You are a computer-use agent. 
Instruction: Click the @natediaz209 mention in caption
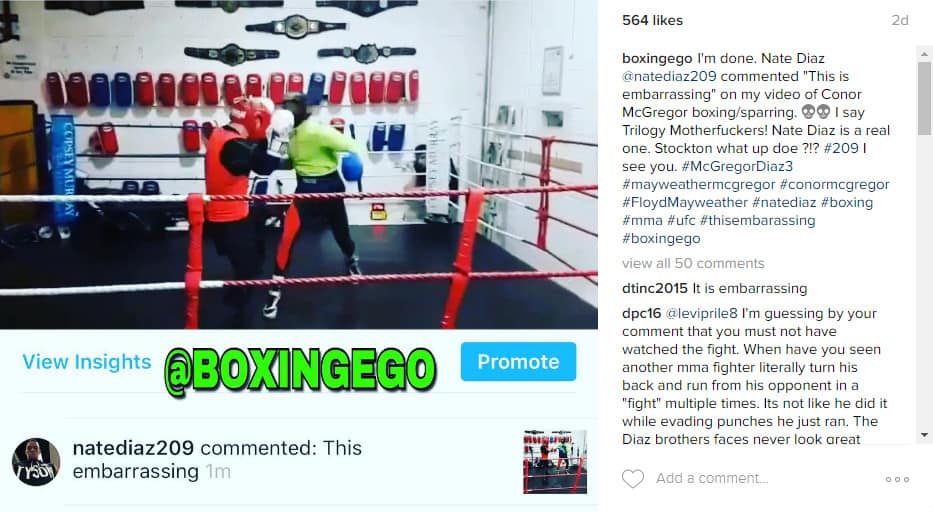(669, 76)
